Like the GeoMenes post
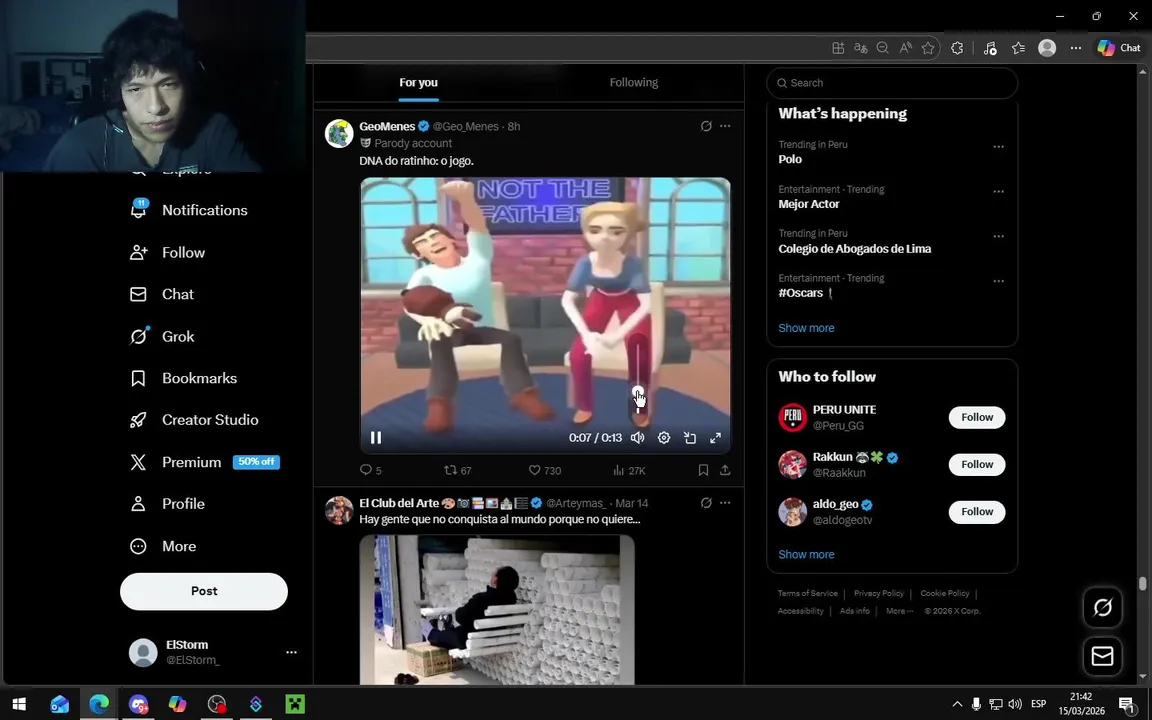The height and width of the screenshot is (720, 1152). [544, 470]
